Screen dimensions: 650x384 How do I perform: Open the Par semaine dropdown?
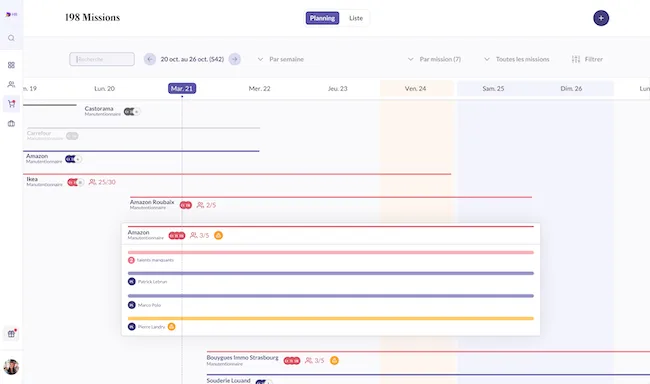(281, 59)
